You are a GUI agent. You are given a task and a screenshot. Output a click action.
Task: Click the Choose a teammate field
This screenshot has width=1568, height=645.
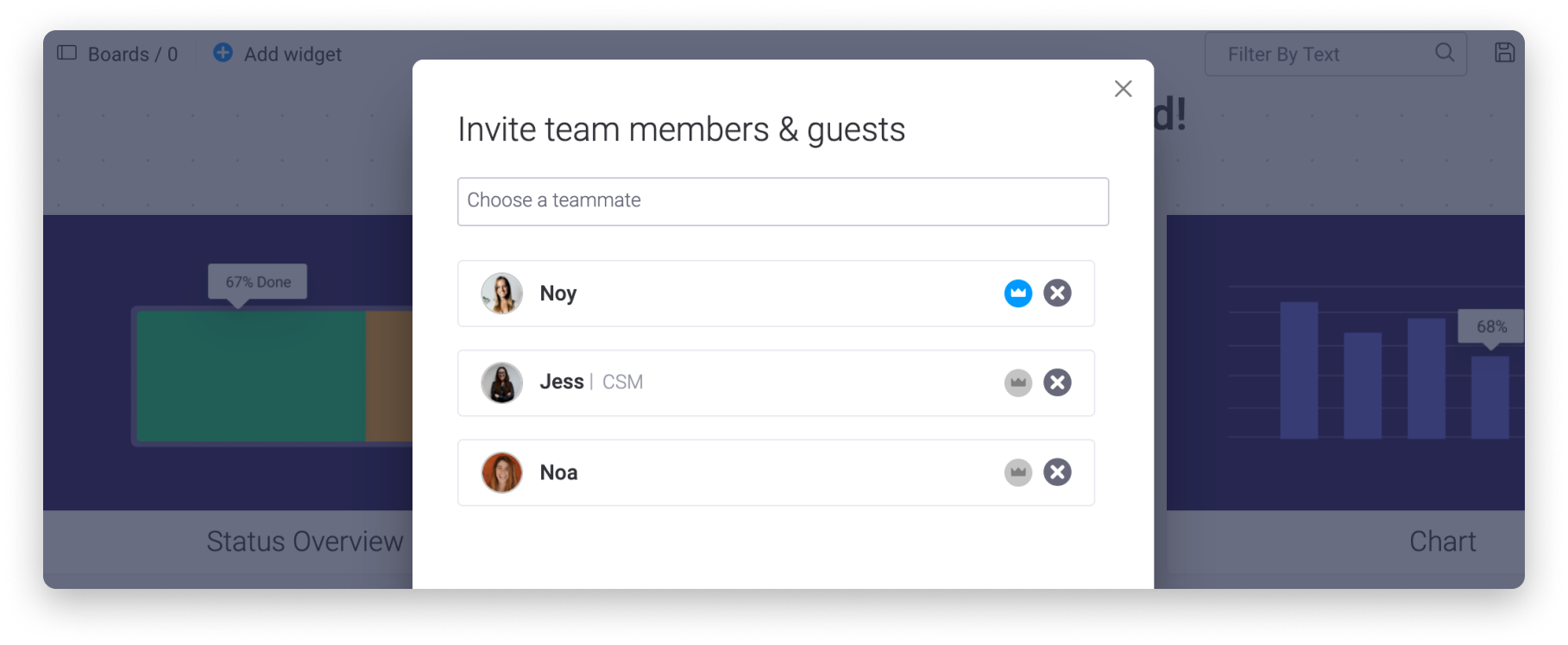pyautogui.click(x=783, y=201)
